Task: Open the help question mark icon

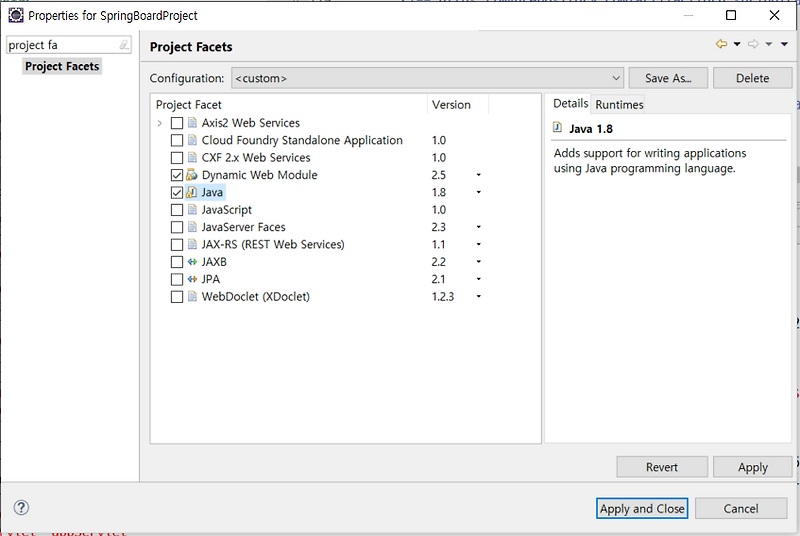Action: point(21,508)
